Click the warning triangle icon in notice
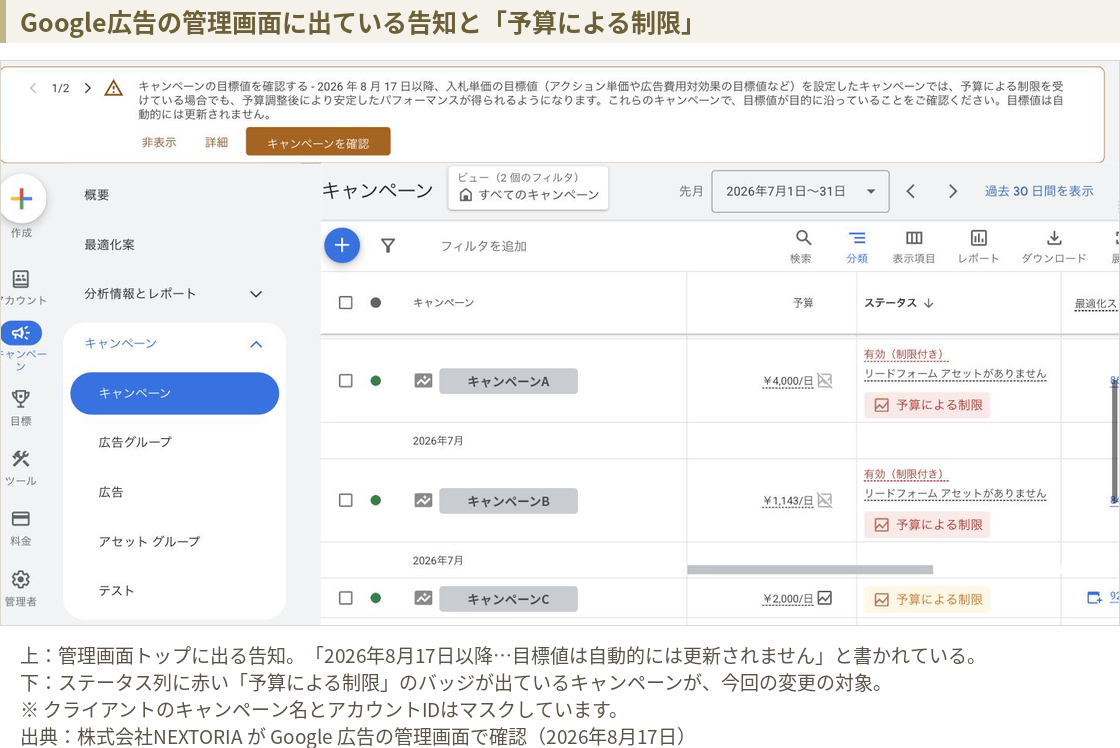Viewport: 1120px width, 748px height. 114,88
